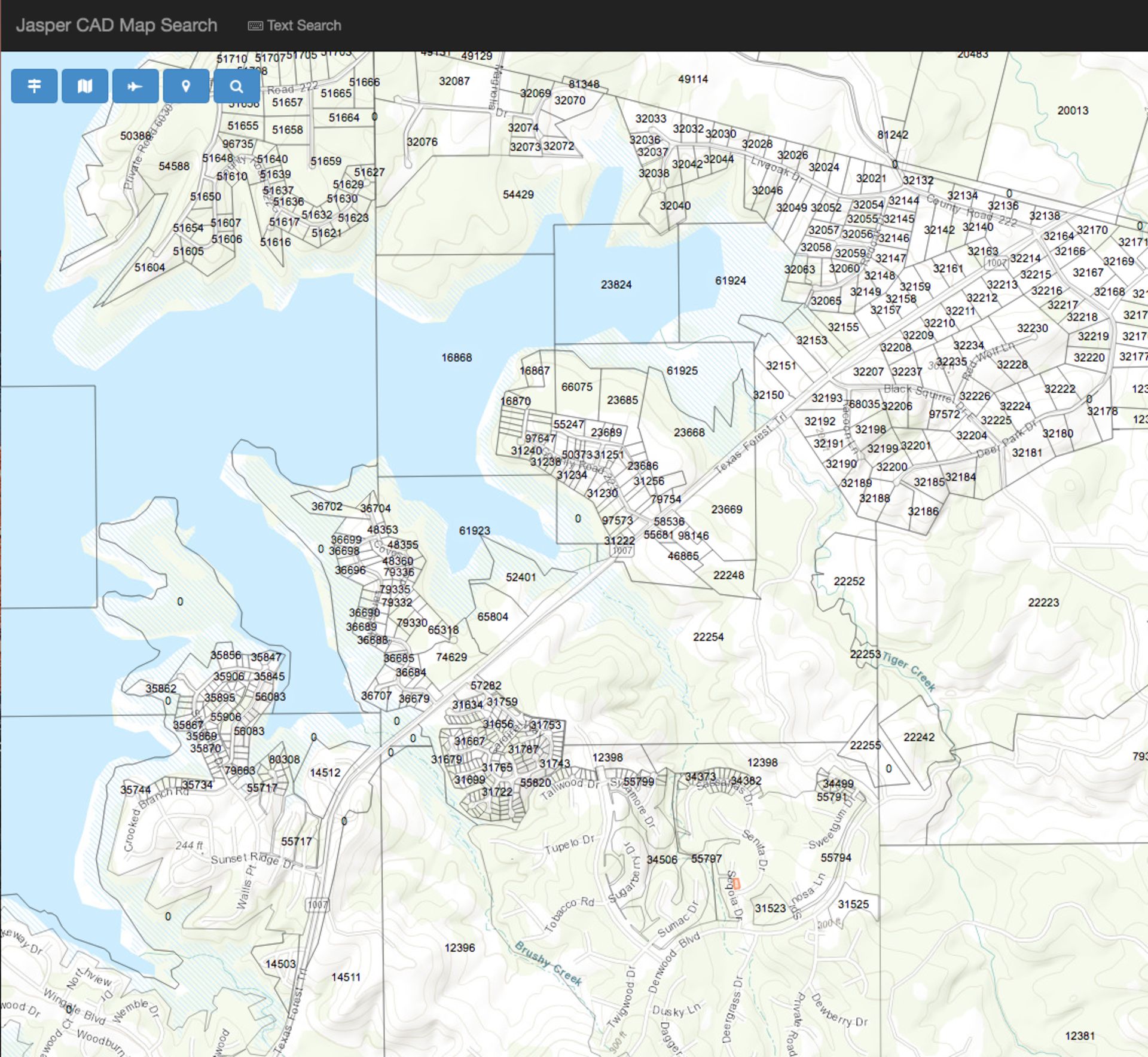Select parcel 34506

point(662,860)
